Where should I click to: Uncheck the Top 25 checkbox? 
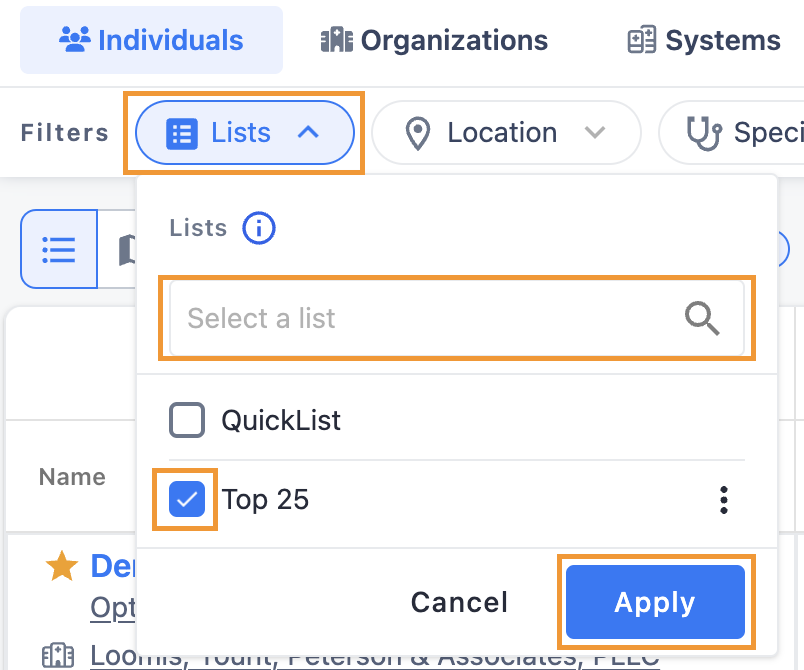(187, 499)
